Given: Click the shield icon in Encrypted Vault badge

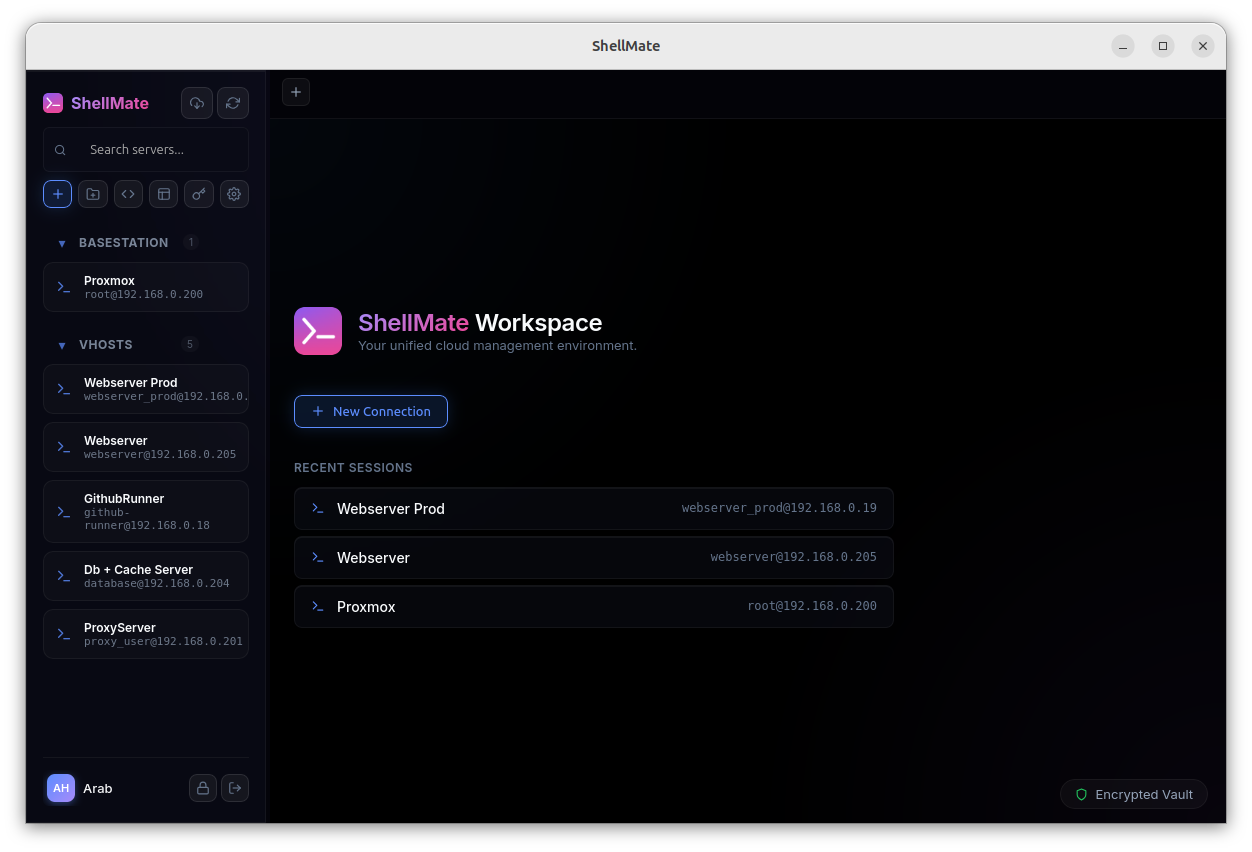Looking at the screenshot, I should 1081,794.
